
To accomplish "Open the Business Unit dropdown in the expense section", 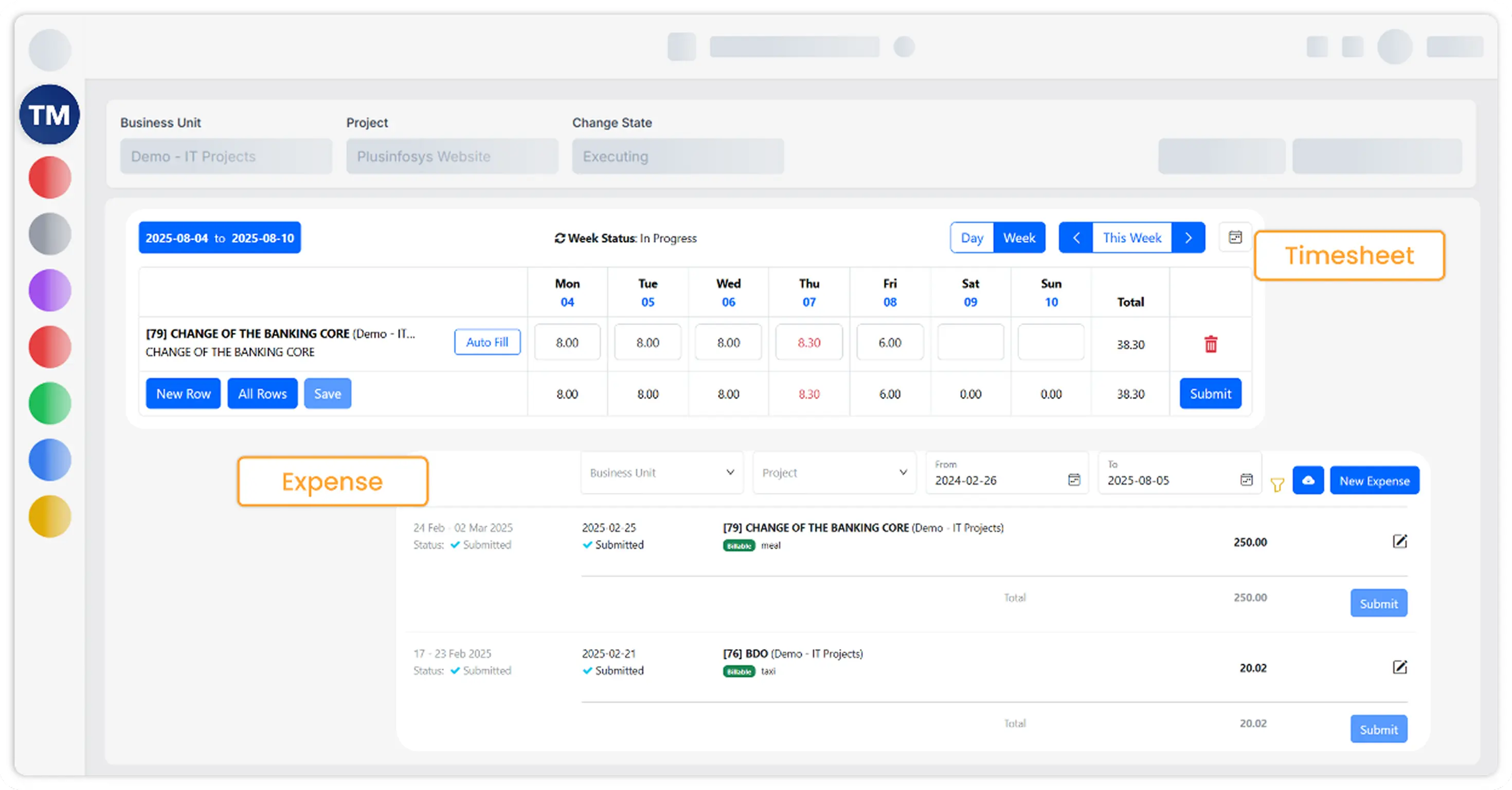I will (x=661, y=473).
